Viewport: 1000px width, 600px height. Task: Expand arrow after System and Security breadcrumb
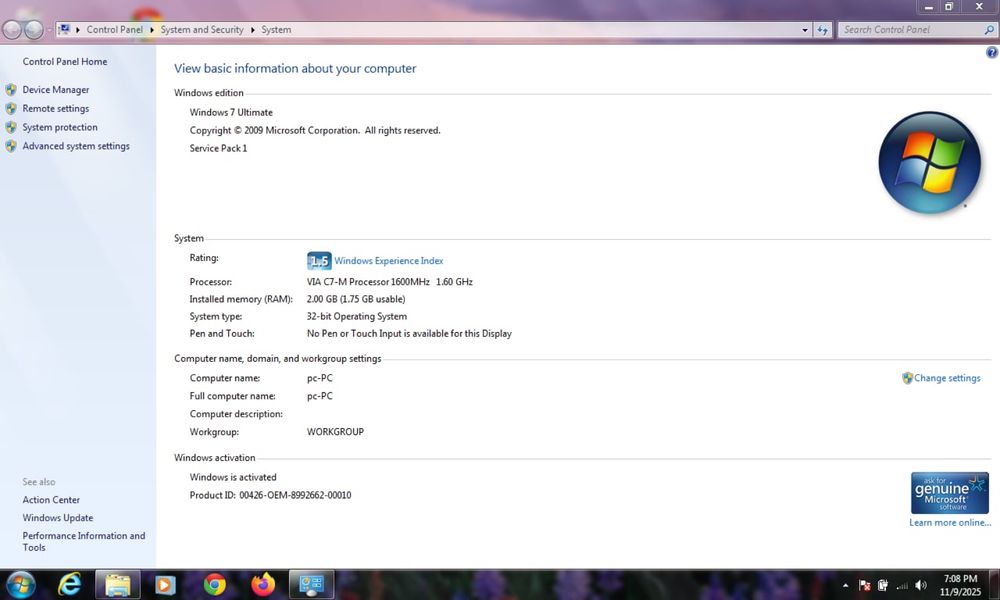(x=253, y=30)
